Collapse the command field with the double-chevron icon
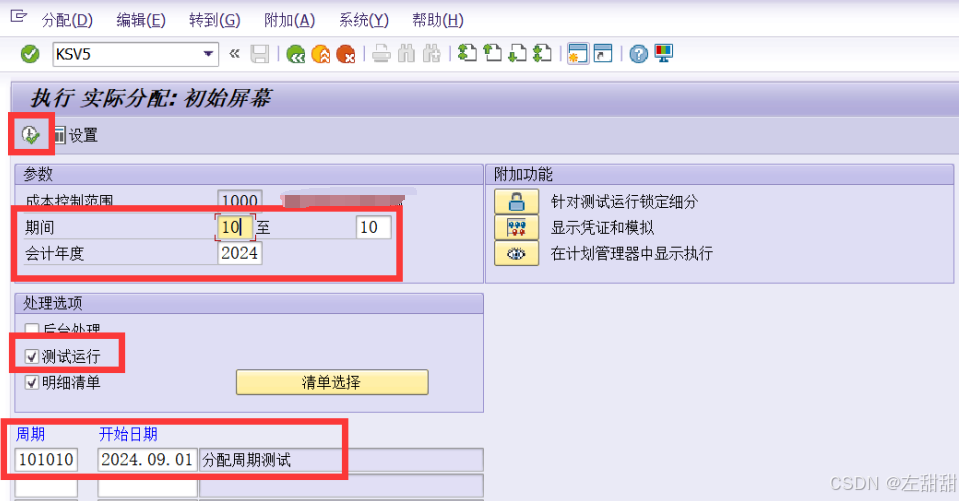This screenshot has width=961, height=501. tap(234, 54)
